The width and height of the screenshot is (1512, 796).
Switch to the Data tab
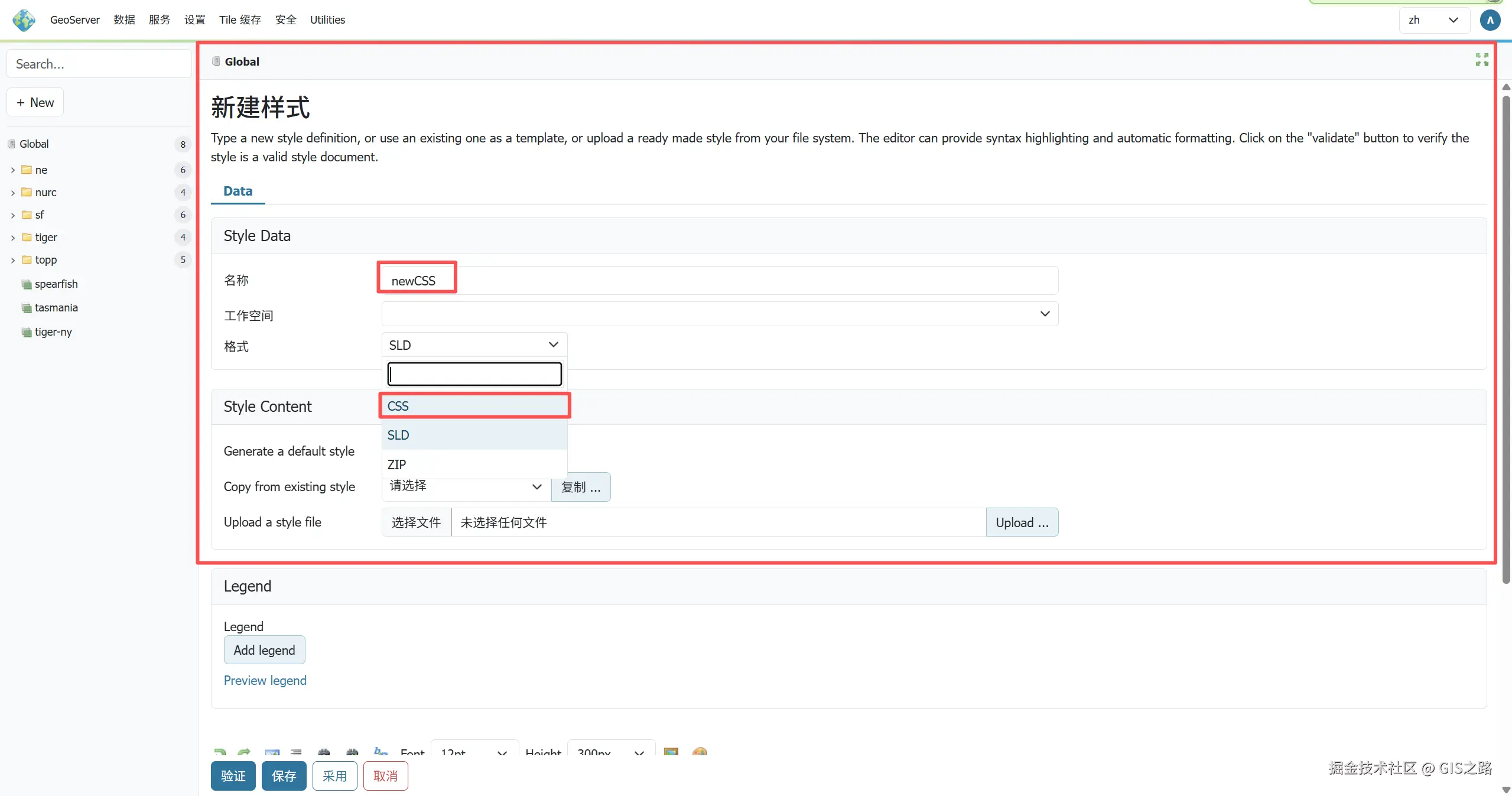pyautogui.click(x=238, y=191)
